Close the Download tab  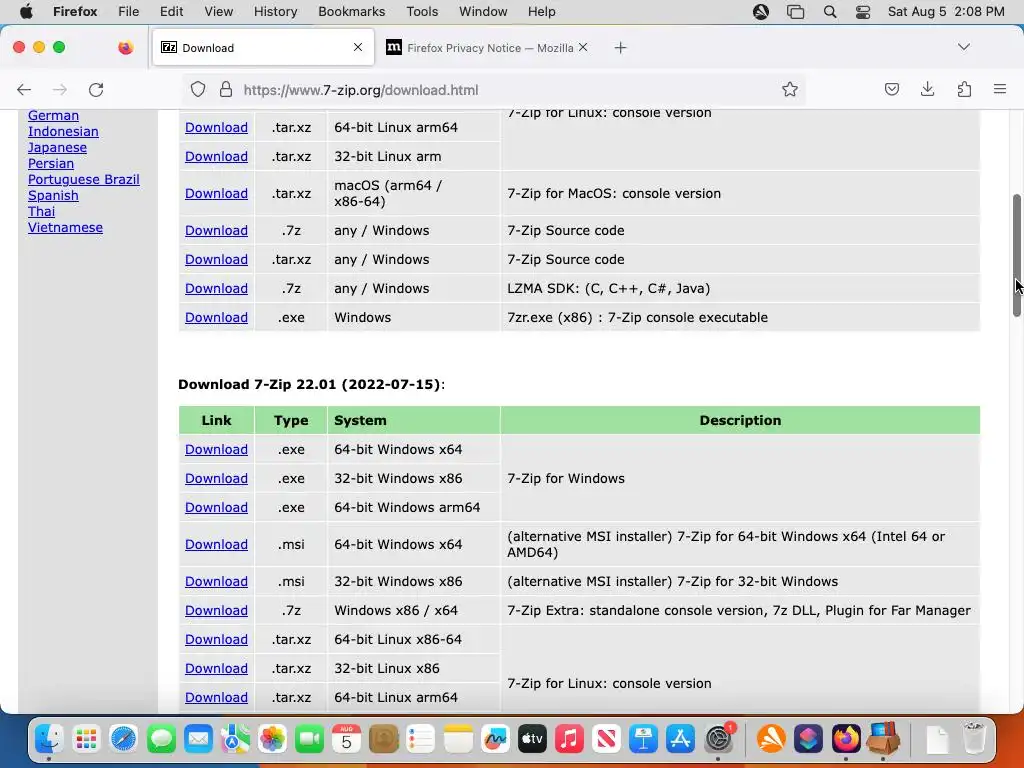(x=358, y=47)
